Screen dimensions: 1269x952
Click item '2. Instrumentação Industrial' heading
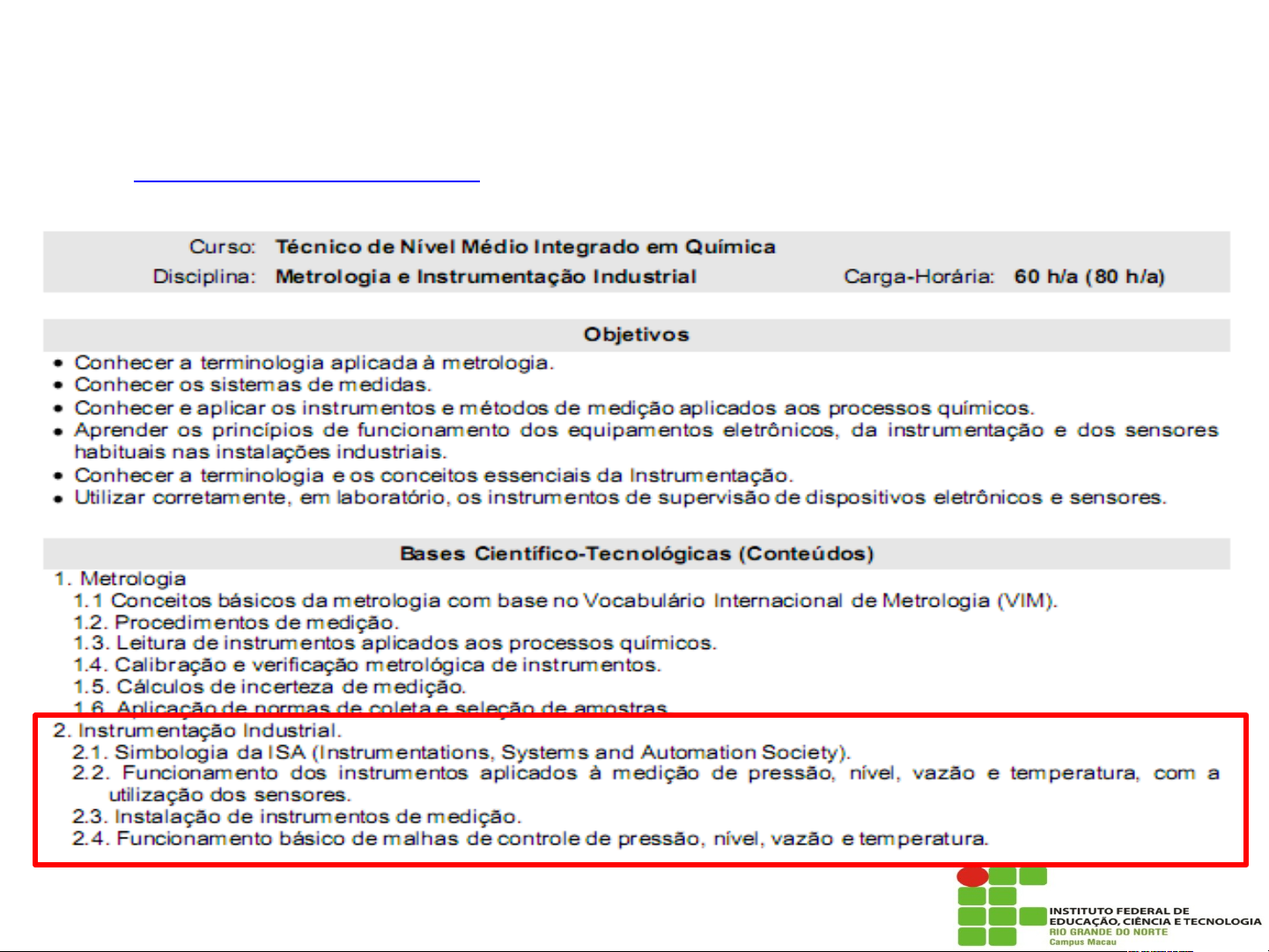197,731
